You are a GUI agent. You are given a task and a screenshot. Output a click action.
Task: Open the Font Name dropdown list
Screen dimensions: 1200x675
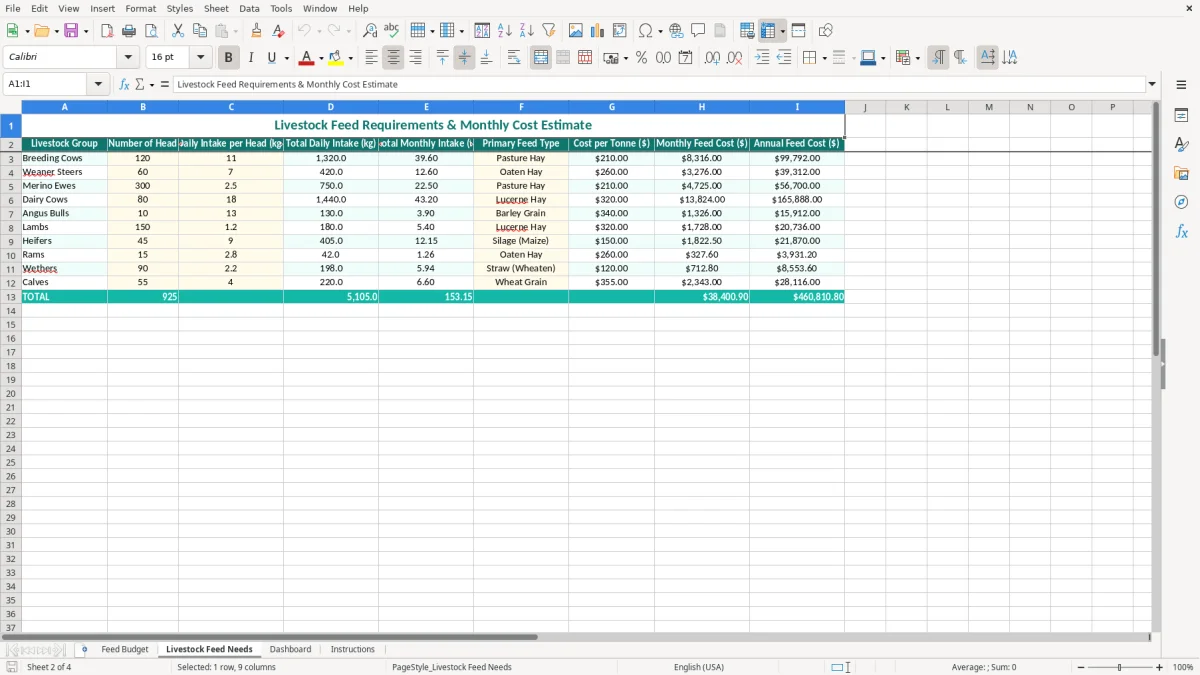128,58
